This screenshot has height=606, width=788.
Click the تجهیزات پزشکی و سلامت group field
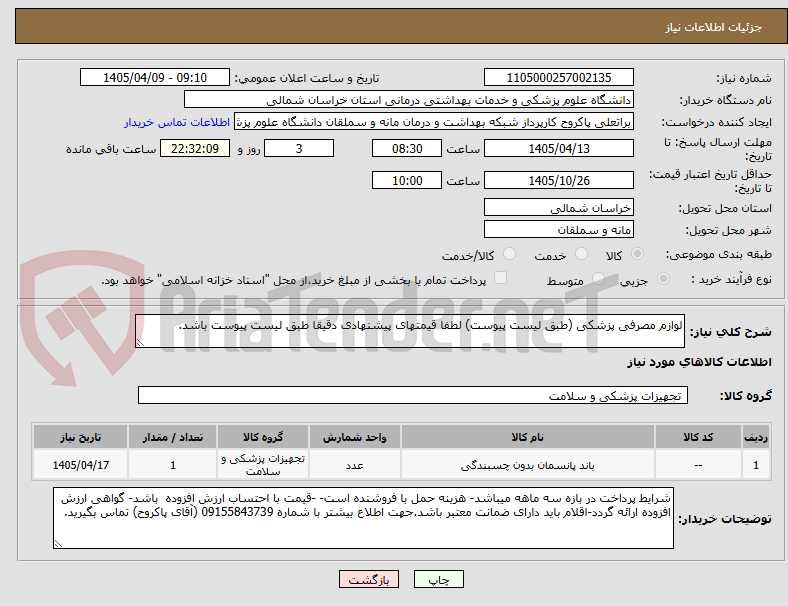[x=413, y=395]
